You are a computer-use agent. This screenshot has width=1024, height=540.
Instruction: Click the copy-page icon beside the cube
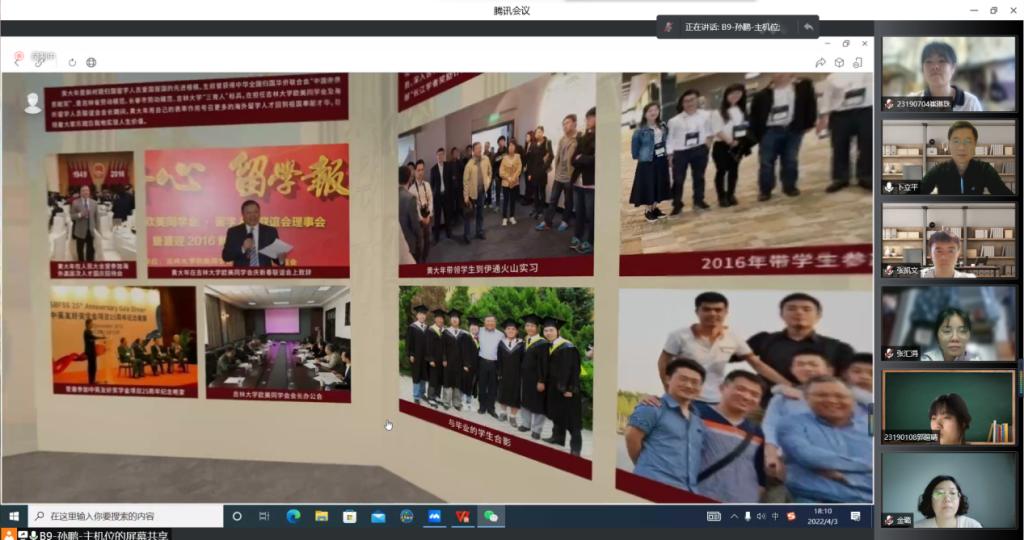[x=858, y=62]
